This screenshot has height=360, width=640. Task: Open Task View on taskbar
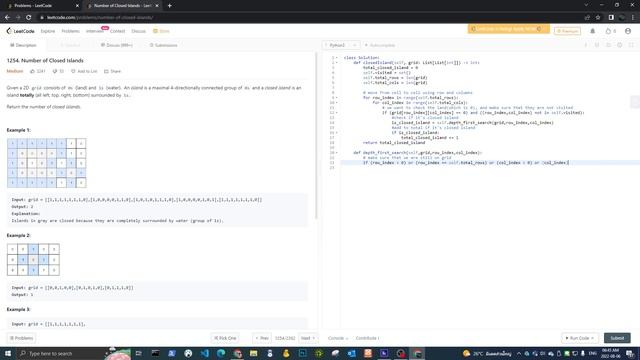point(139,353)
